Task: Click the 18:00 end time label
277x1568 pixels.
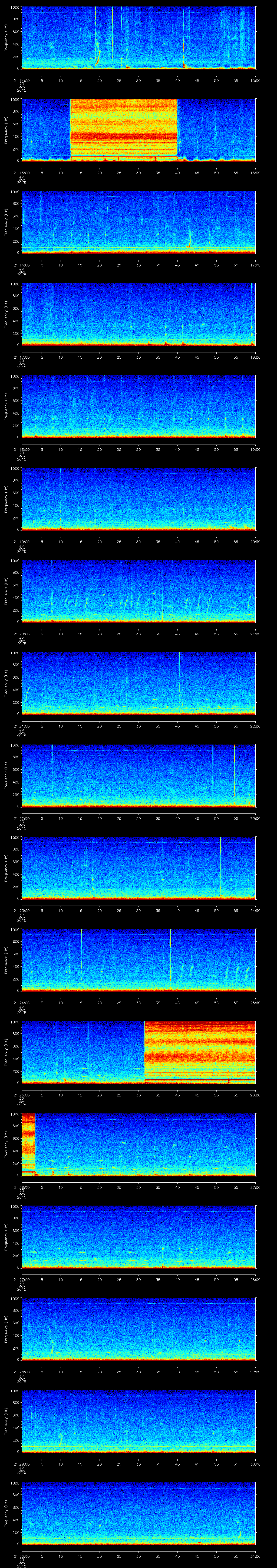Action: click(255, 357)
